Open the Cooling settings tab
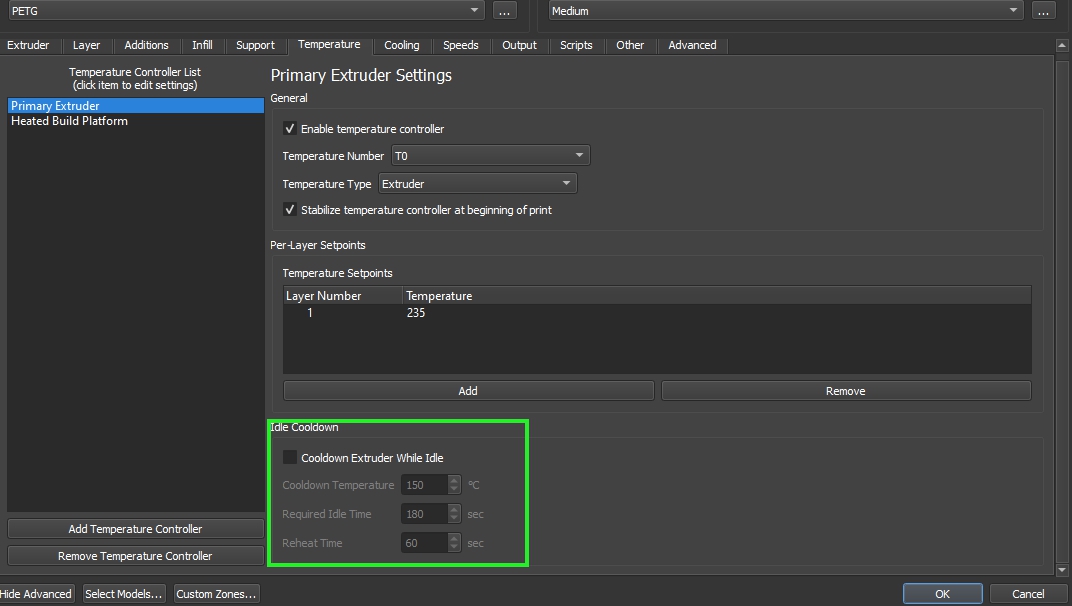The image size is (1072, 606). click(401, 45)
